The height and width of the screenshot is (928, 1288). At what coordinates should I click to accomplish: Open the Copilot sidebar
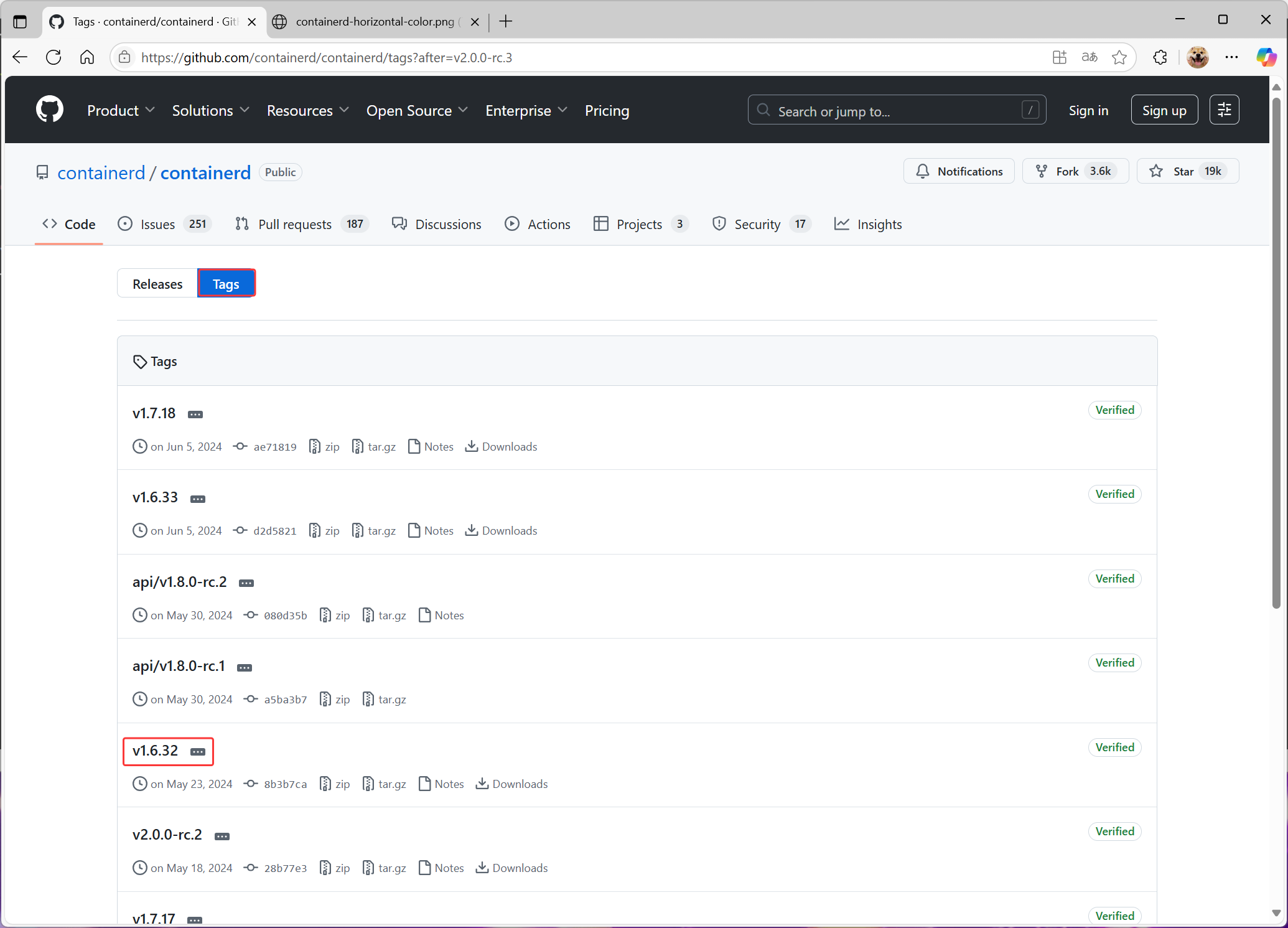click(x=1266, y=57)
